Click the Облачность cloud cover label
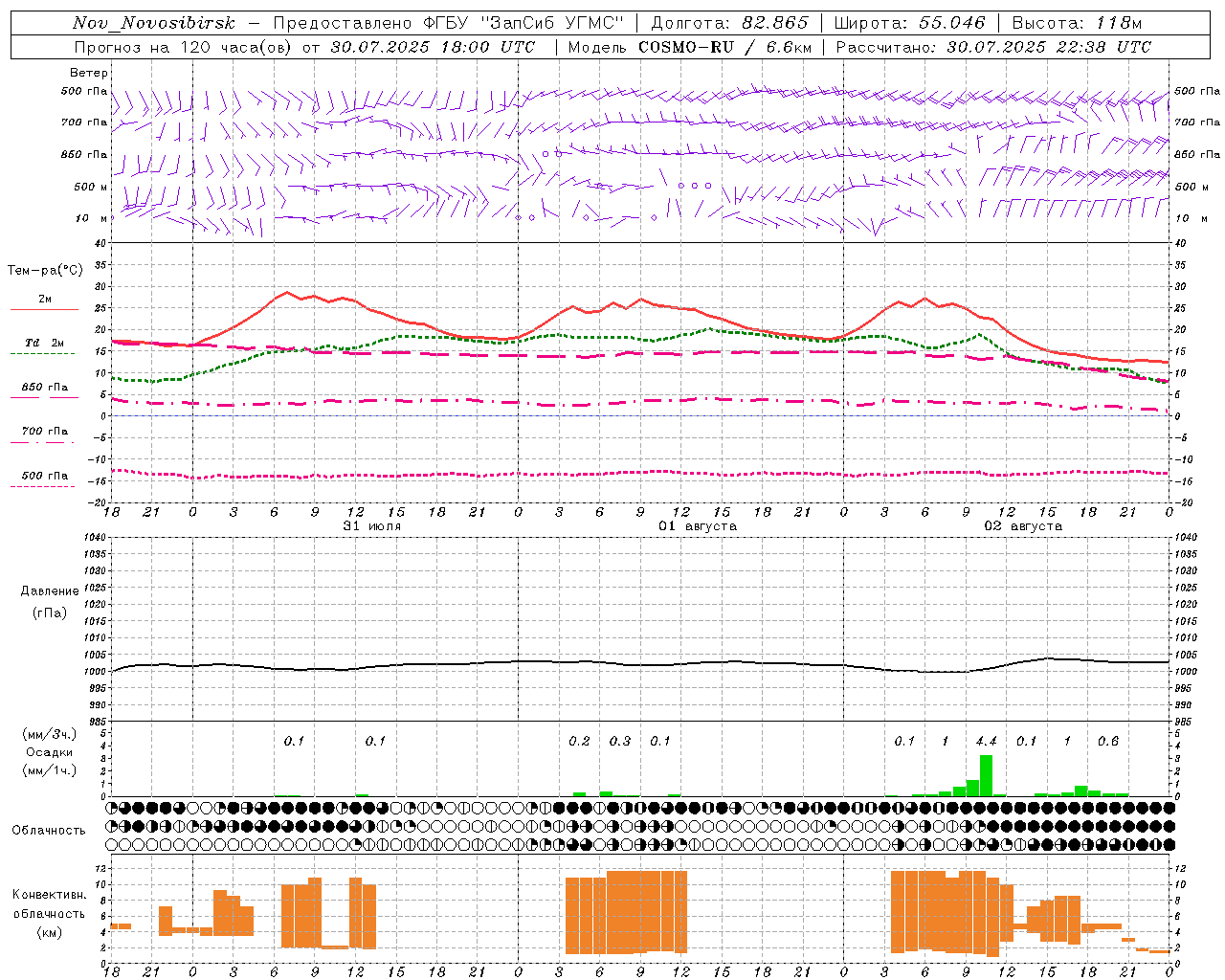1225x980 pixels. coord(49,831)
